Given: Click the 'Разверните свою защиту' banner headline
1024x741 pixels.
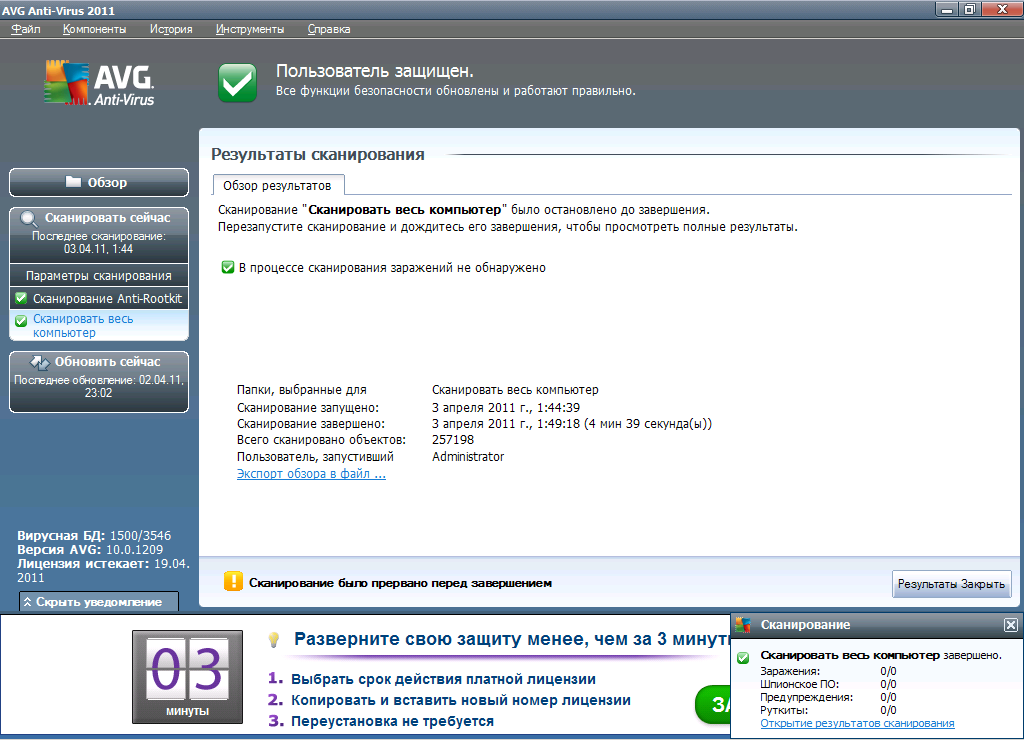Looking at the screenshot, I should pos(512,639).
